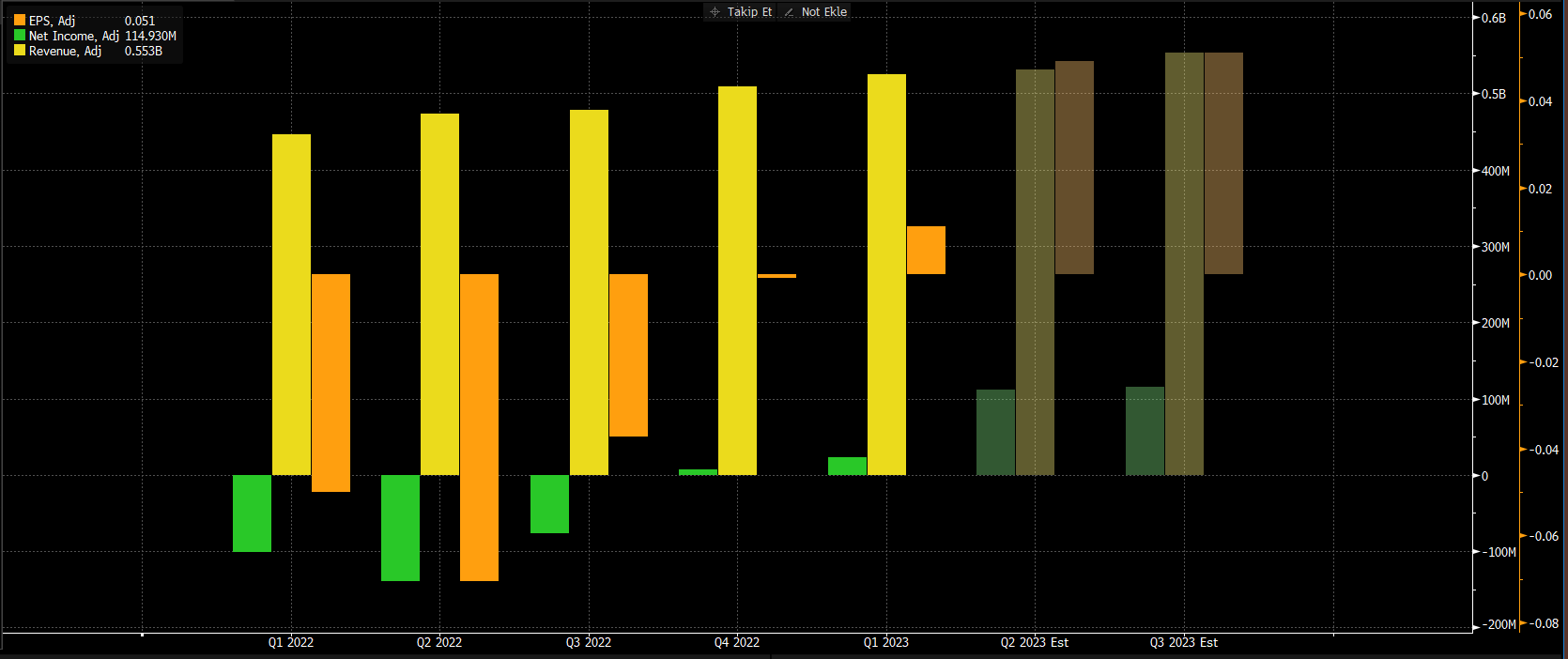Click the legend value 0.051
This screenshot has width=1568, height=659.
[140, 21]
